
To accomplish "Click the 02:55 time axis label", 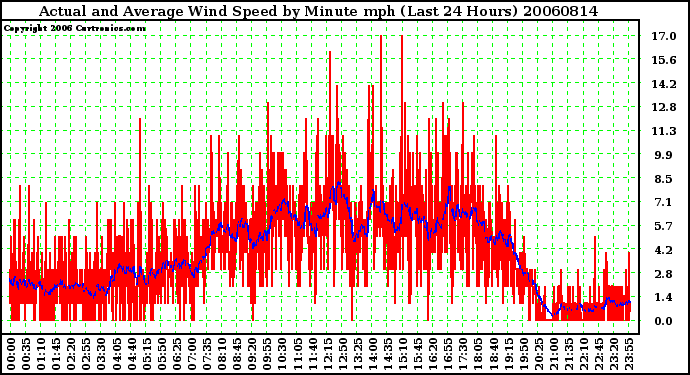I will (86, 354).
